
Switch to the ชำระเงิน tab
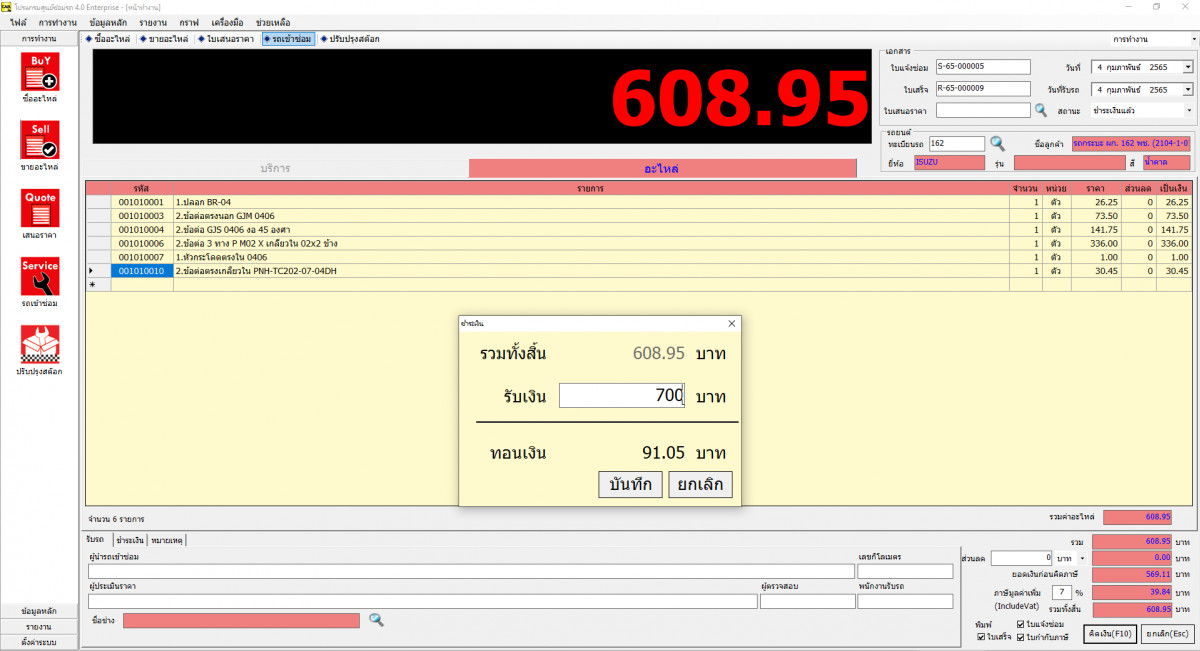point(129,540)
